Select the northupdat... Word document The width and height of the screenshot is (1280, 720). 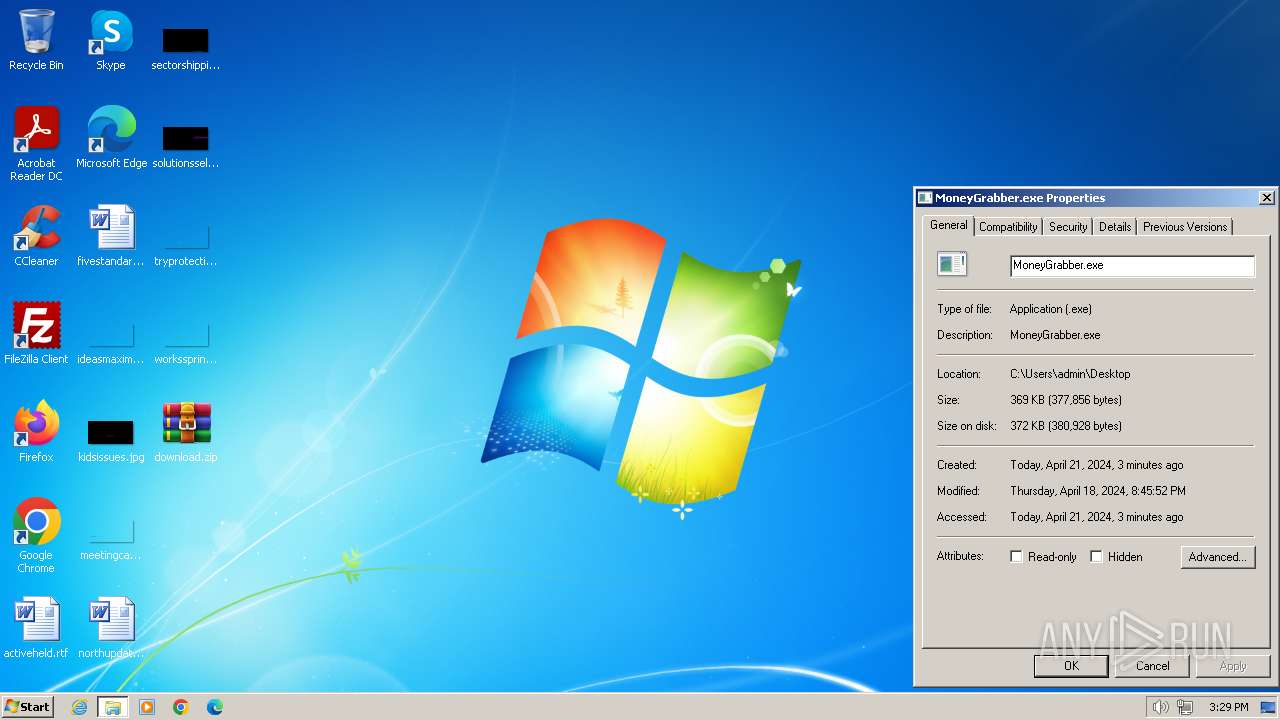click(x=111, y=628)
